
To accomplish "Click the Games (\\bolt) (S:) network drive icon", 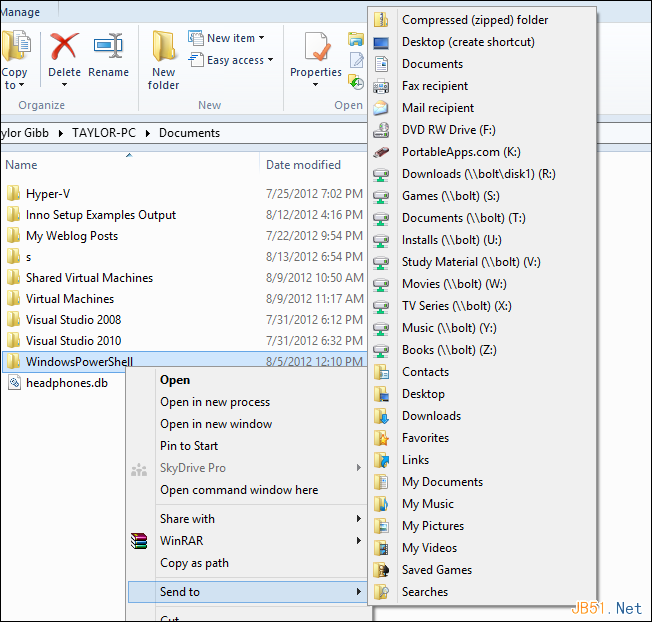I will click(381, 196).
